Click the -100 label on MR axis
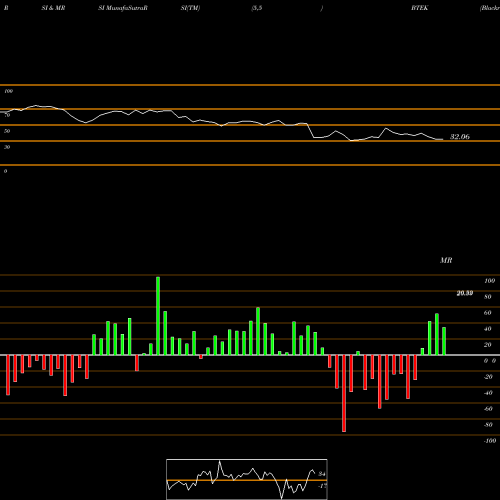Image resolution: width=500 pixels, height=500 pixels. (490, 441)
